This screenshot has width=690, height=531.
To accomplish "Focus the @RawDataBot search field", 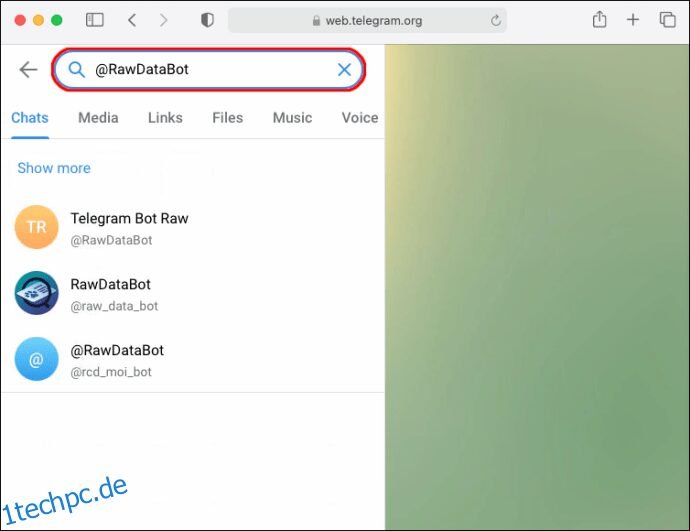I will (208, 70).
